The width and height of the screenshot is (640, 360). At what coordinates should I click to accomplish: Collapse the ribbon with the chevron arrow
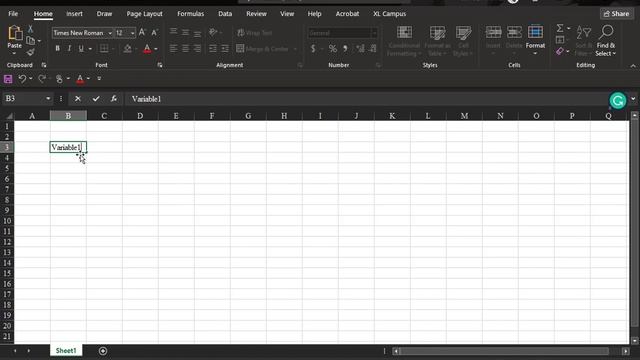[633, 66]
